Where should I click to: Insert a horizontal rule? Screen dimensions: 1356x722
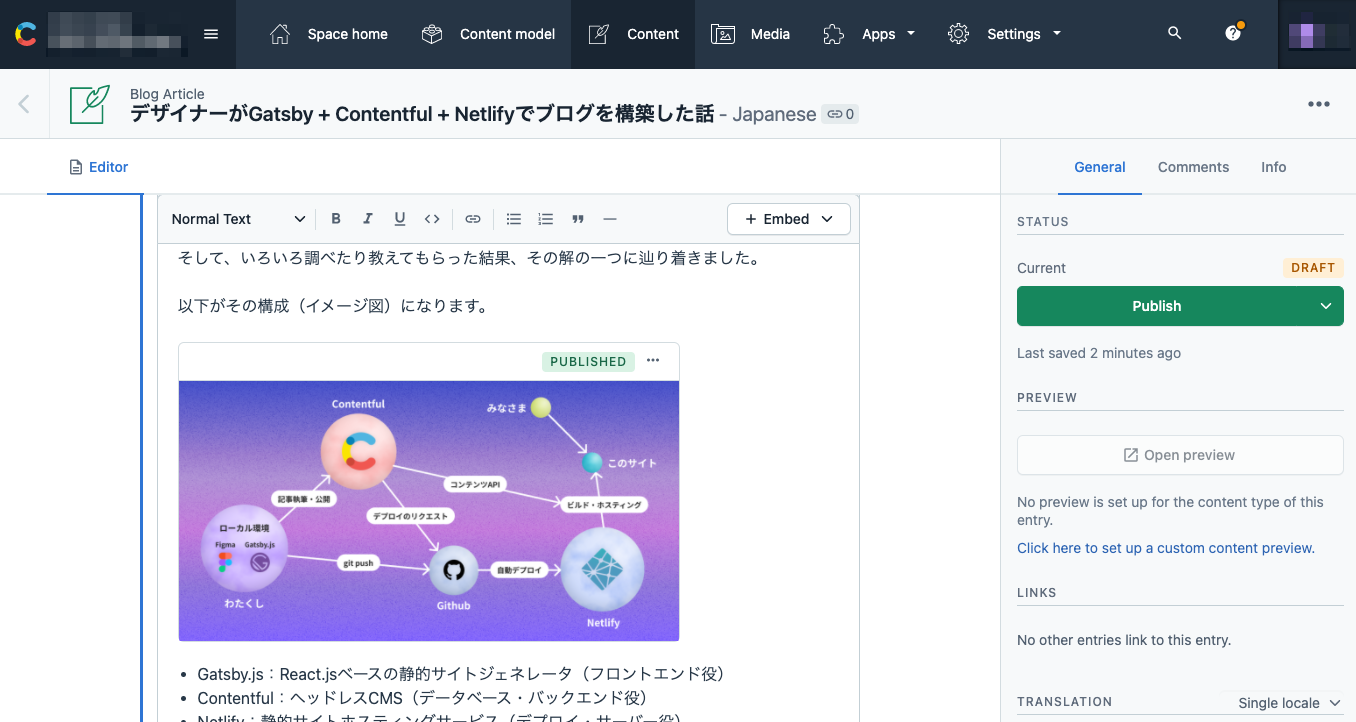click(610, 218)
